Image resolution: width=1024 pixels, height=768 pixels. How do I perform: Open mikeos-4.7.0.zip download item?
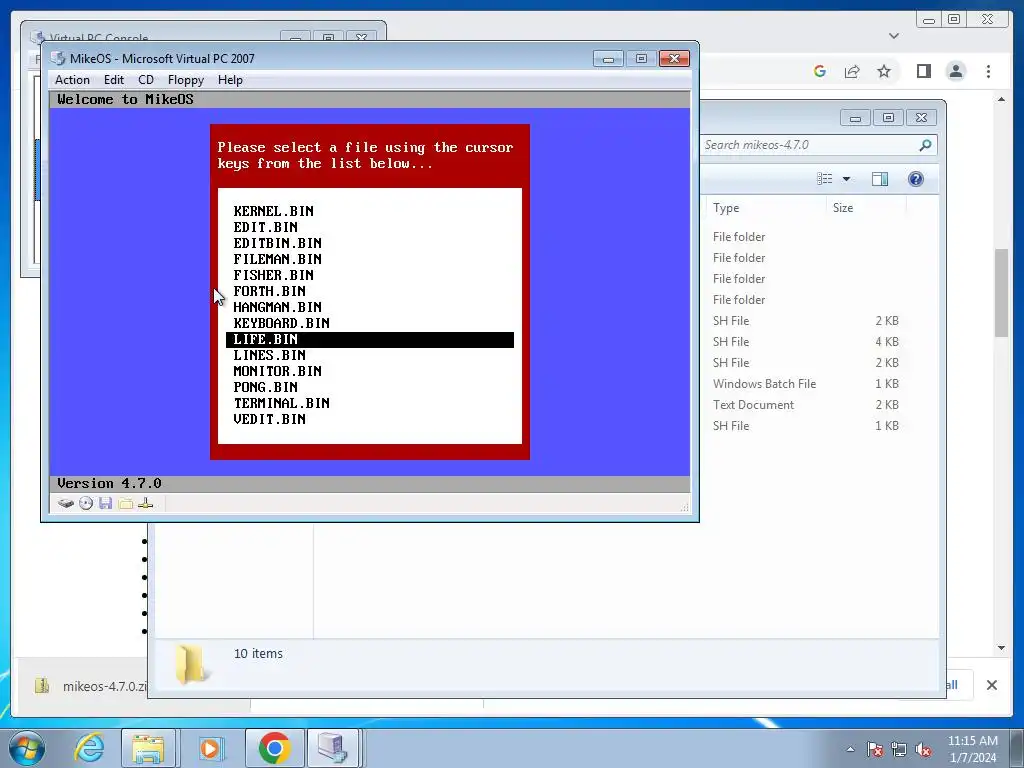coord(89,686)
